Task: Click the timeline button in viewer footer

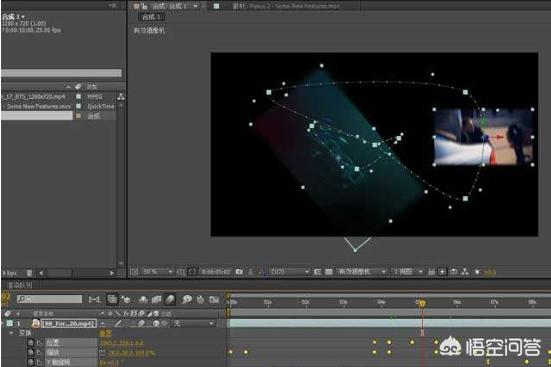Action: (x=454, y=272)
